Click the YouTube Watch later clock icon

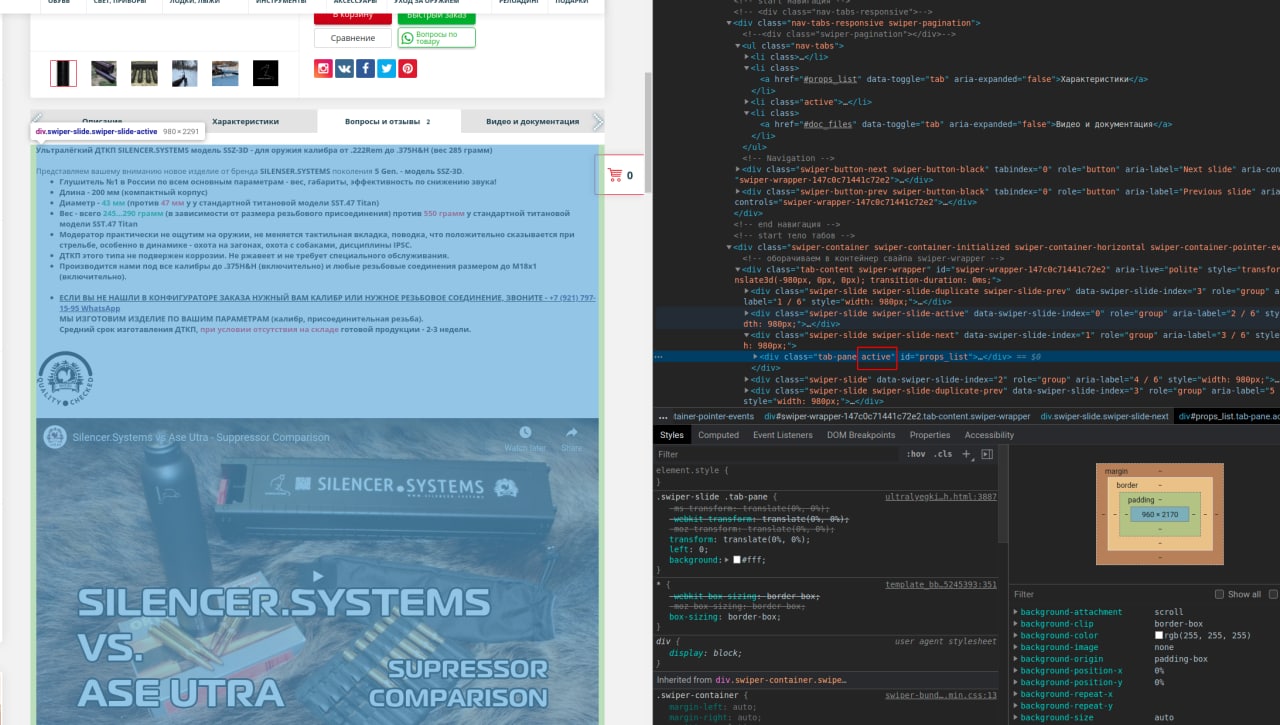(525, 433)
